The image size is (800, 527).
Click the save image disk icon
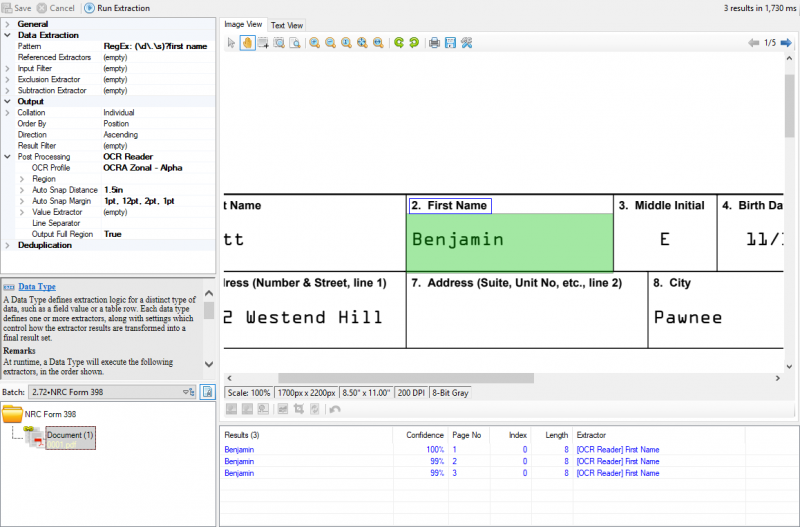point(450,43)
